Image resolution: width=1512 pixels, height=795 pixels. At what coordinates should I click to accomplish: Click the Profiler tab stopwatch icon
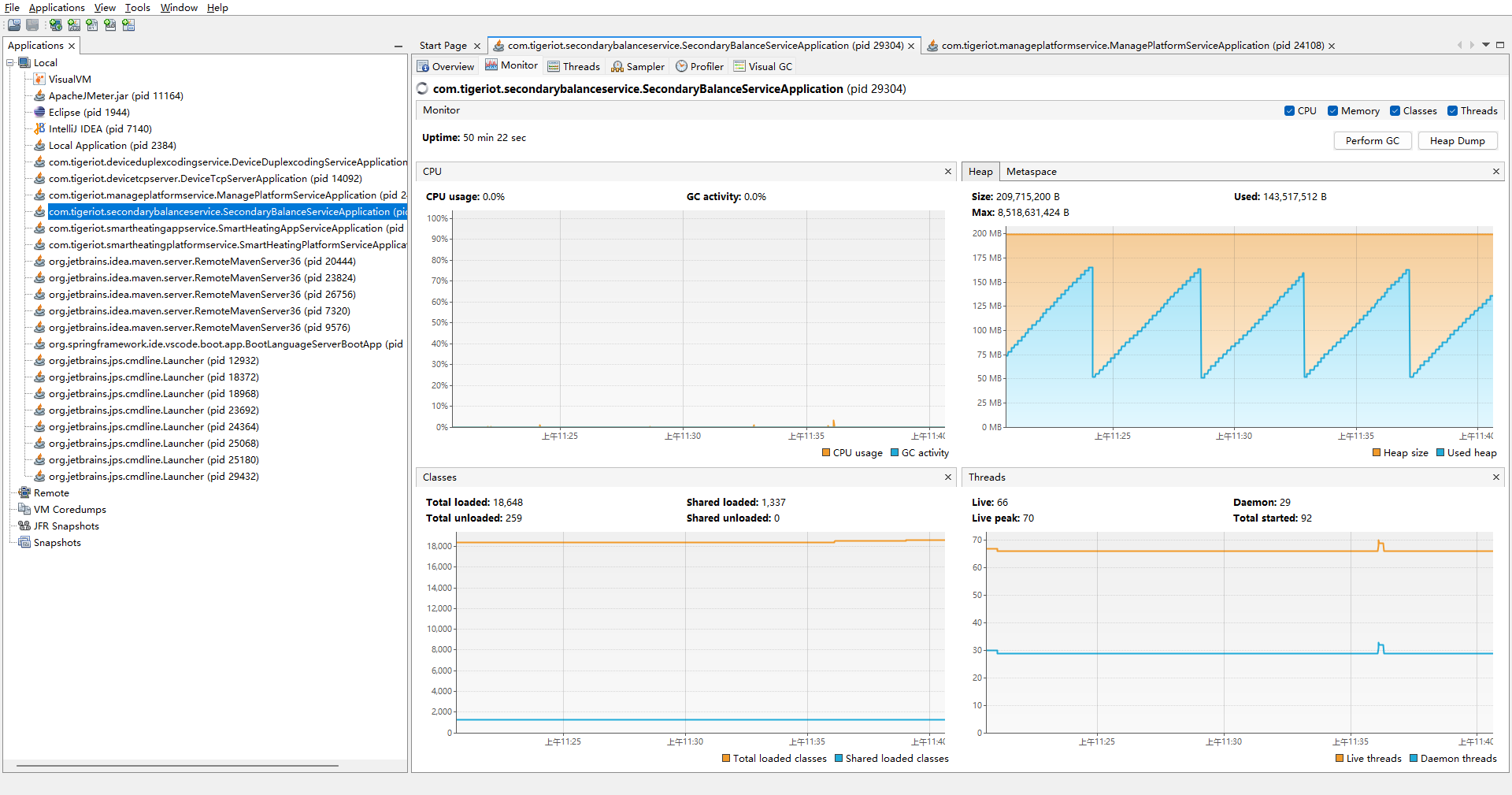coord(681,67)
